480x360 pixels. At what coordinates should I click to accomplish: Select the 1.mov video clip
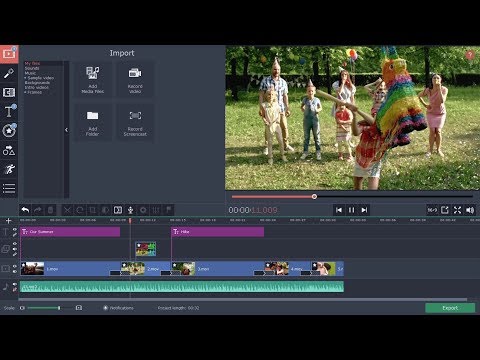[x=70, y=269]
